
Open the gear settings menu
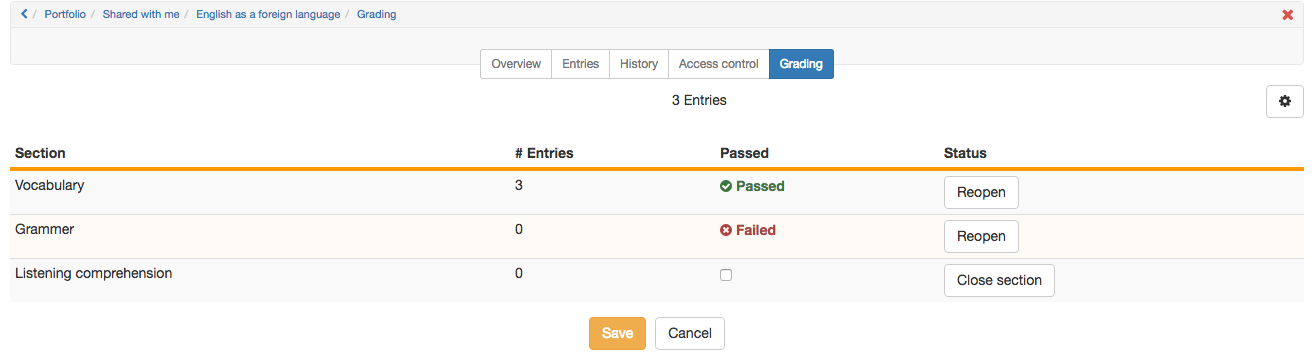click(x=1285, y=101)
